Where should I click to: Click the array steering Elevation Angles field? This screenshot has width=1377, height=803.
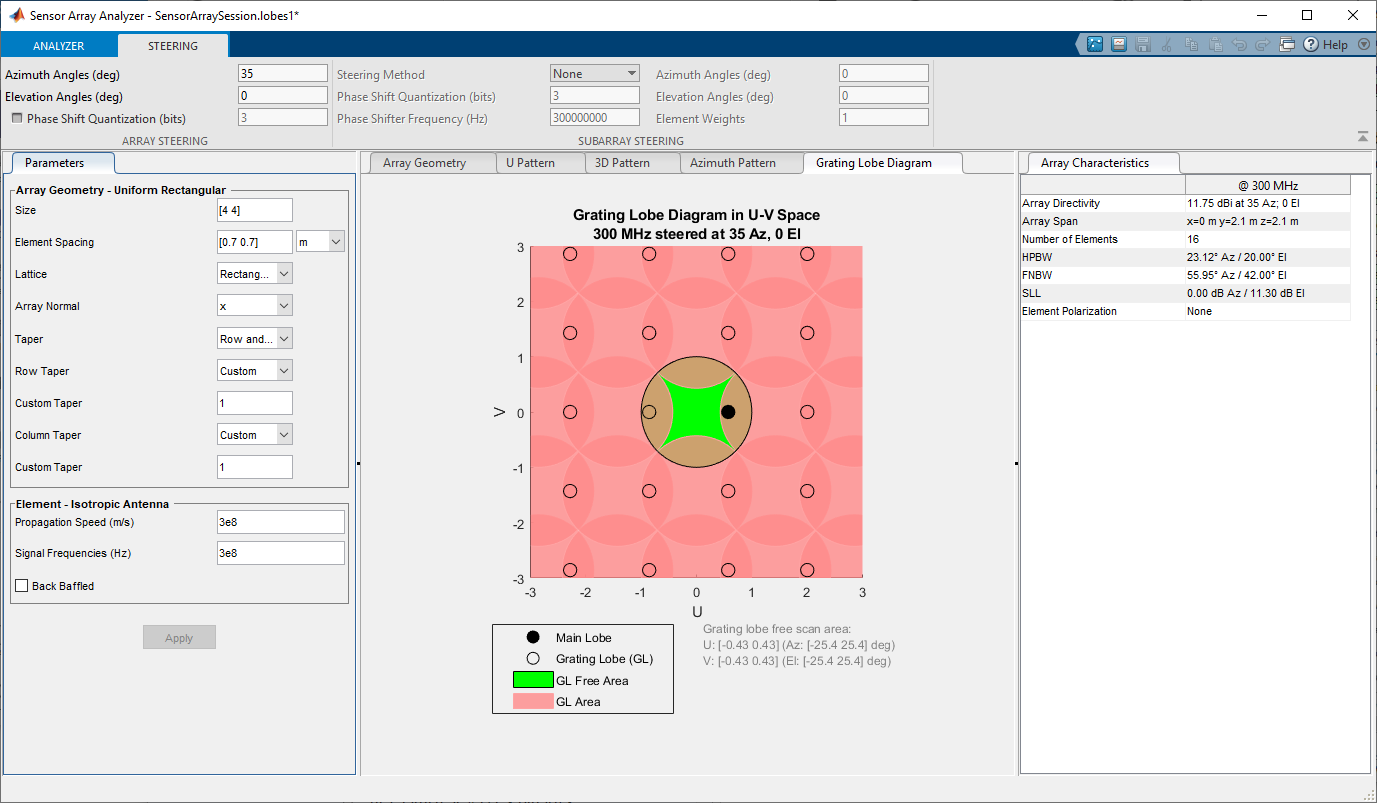point(283,95)
